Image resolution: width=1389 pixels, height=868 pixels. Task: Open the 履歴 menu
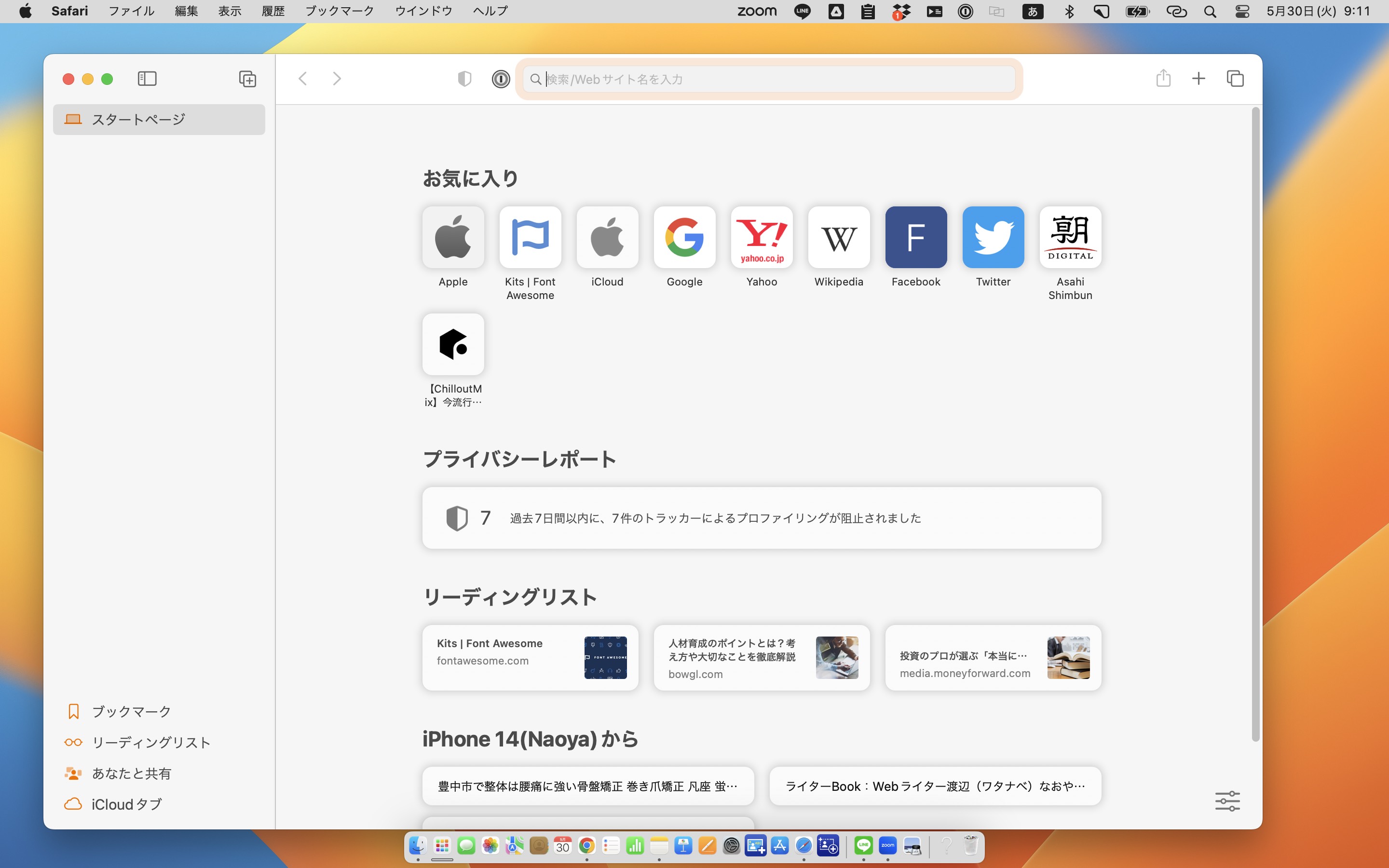273,11
